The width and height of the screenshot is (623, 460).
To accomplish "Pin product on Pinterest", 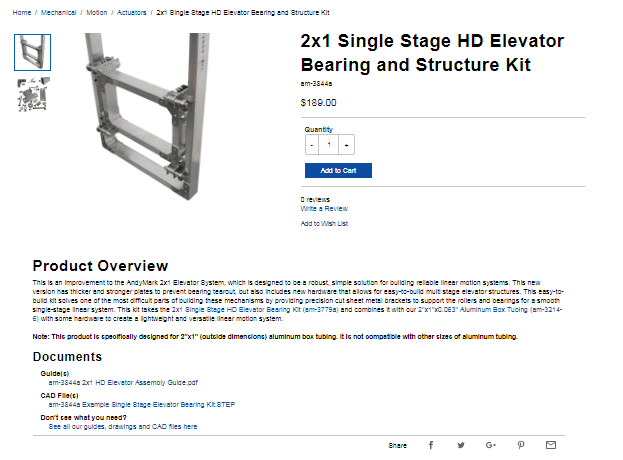I will pyautogui.click(x=521, y=444).
